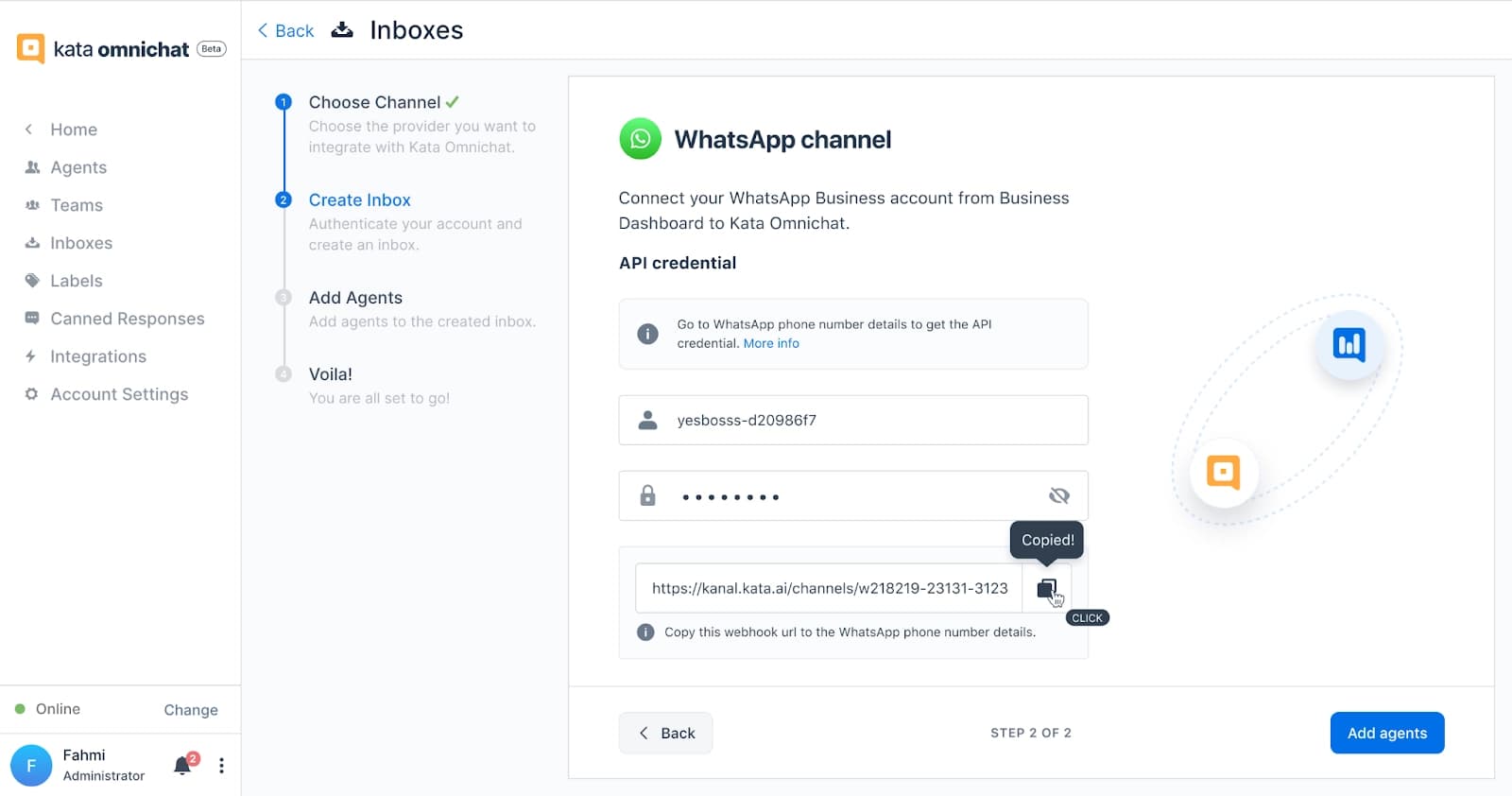
Task: Click the Kata Omnichat logo
Action: 121,49
